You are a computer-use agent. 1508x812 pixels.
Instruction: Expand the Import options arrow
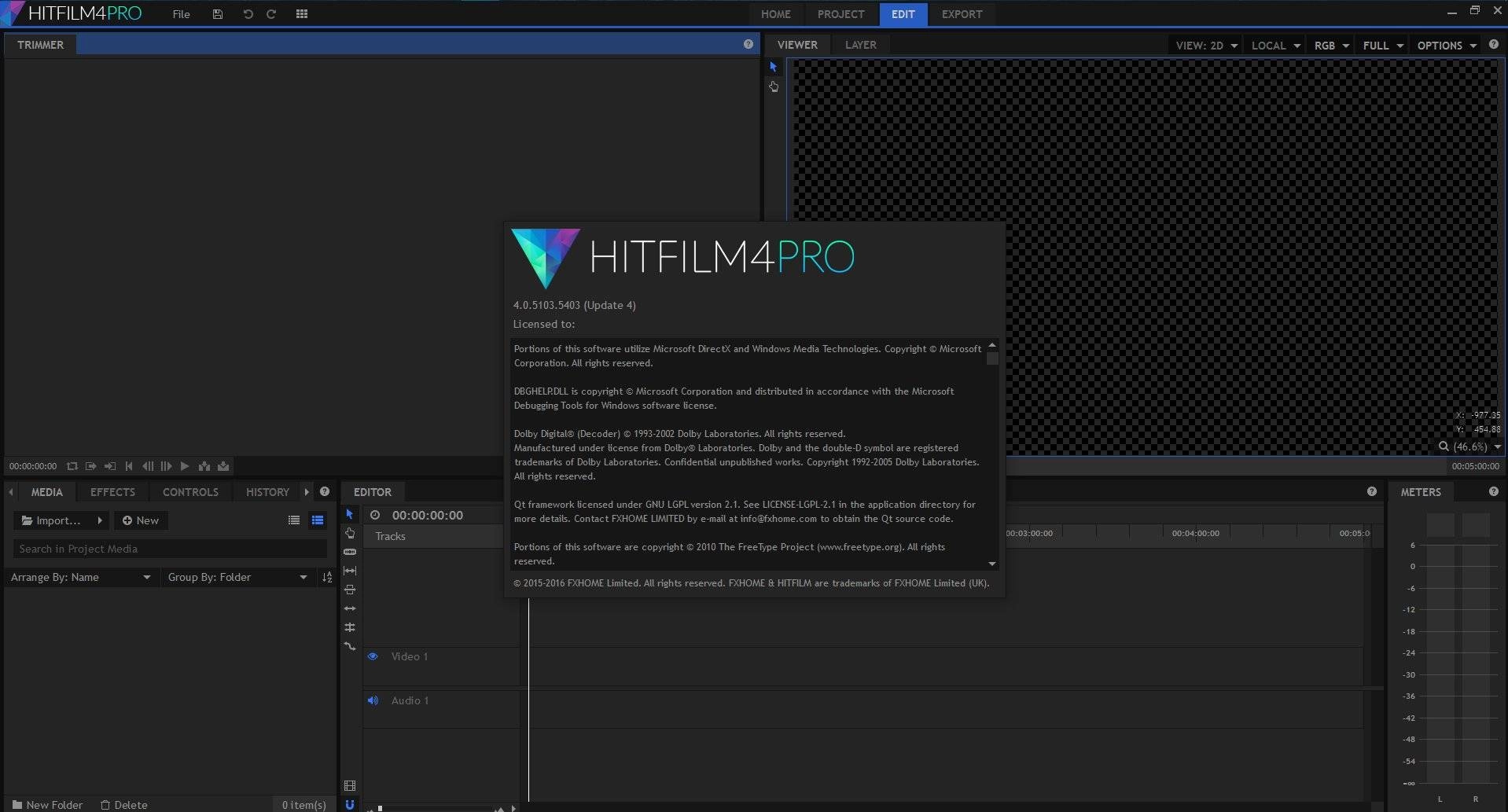(100, 520)
